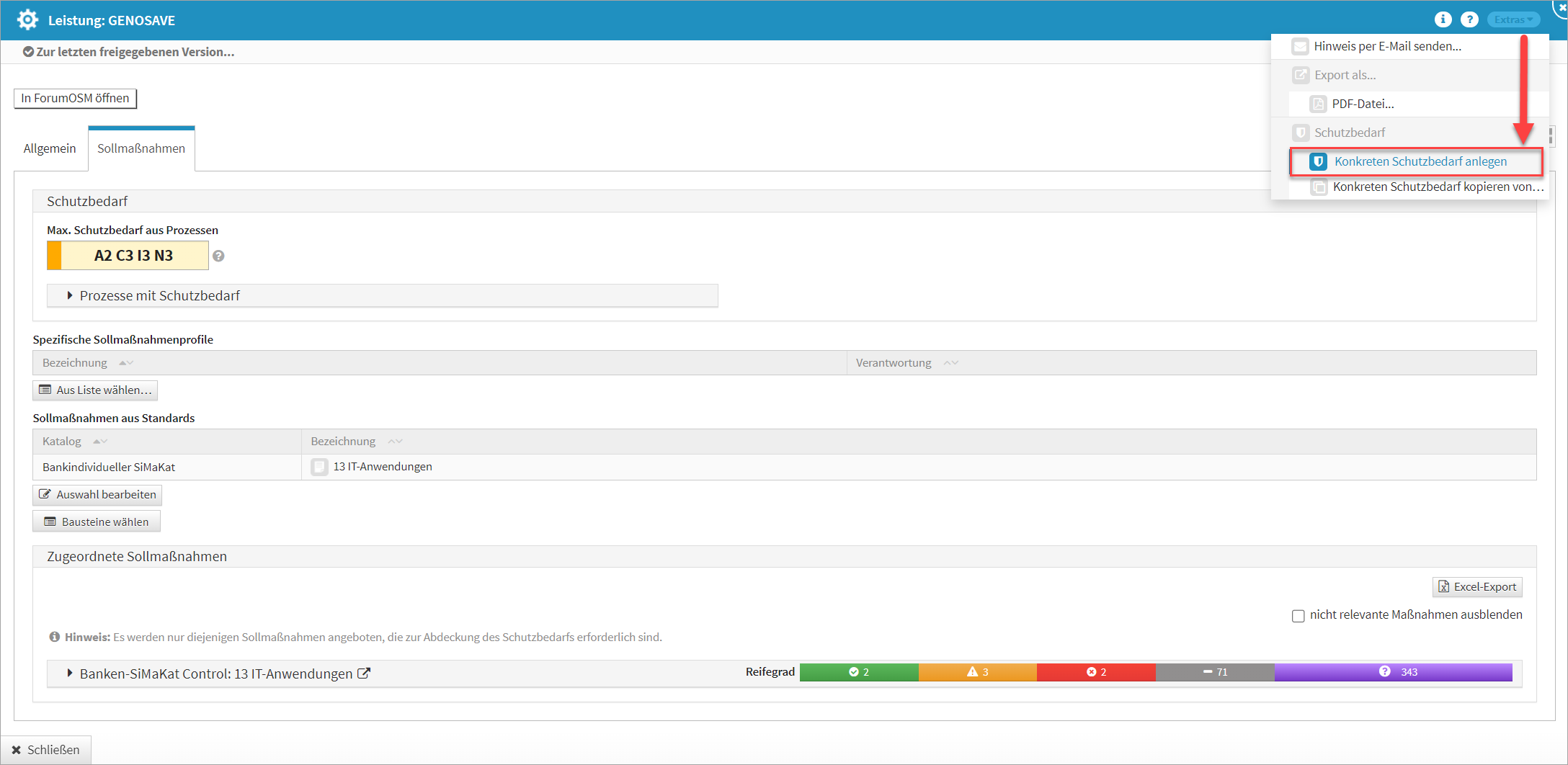This screenshot has height=765, width=1568.
Task: Switch to the Allgemein tab
Action: coord(50,148)
